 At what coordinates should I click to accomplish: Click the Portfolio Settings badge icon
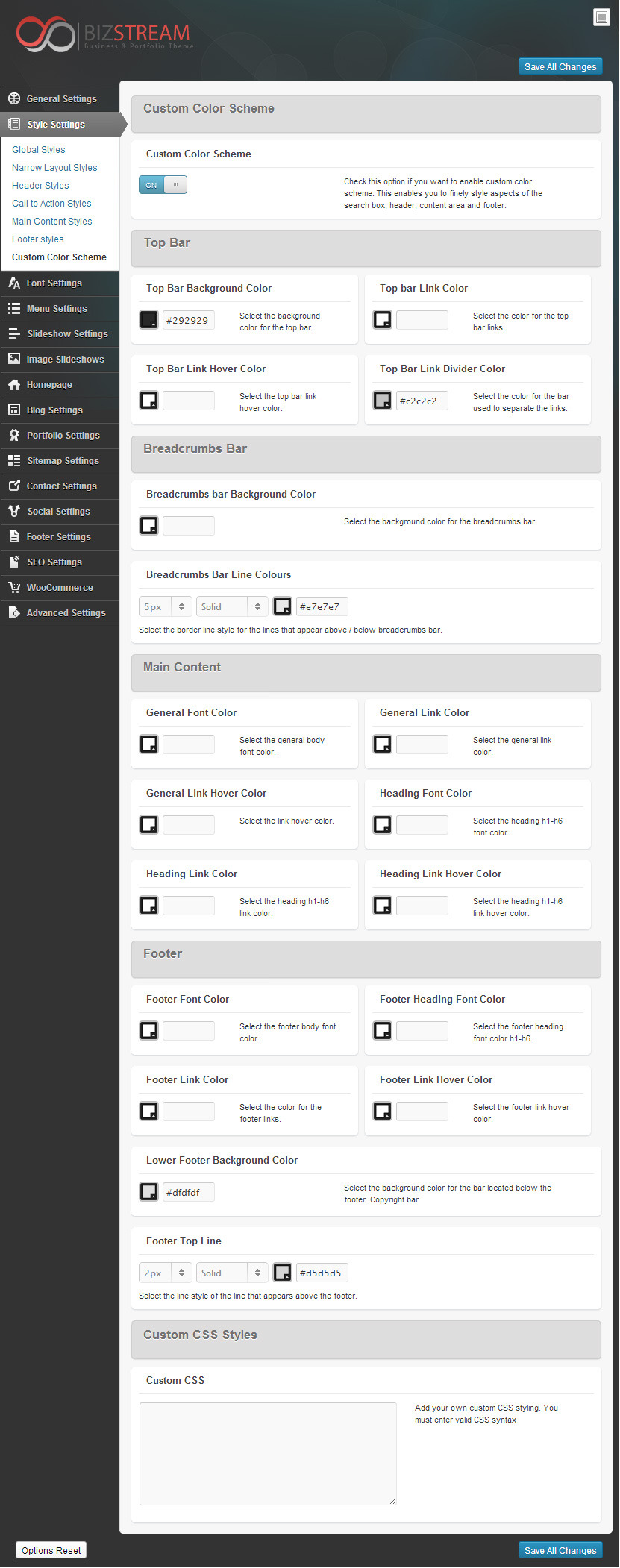(x=14, y=436)
